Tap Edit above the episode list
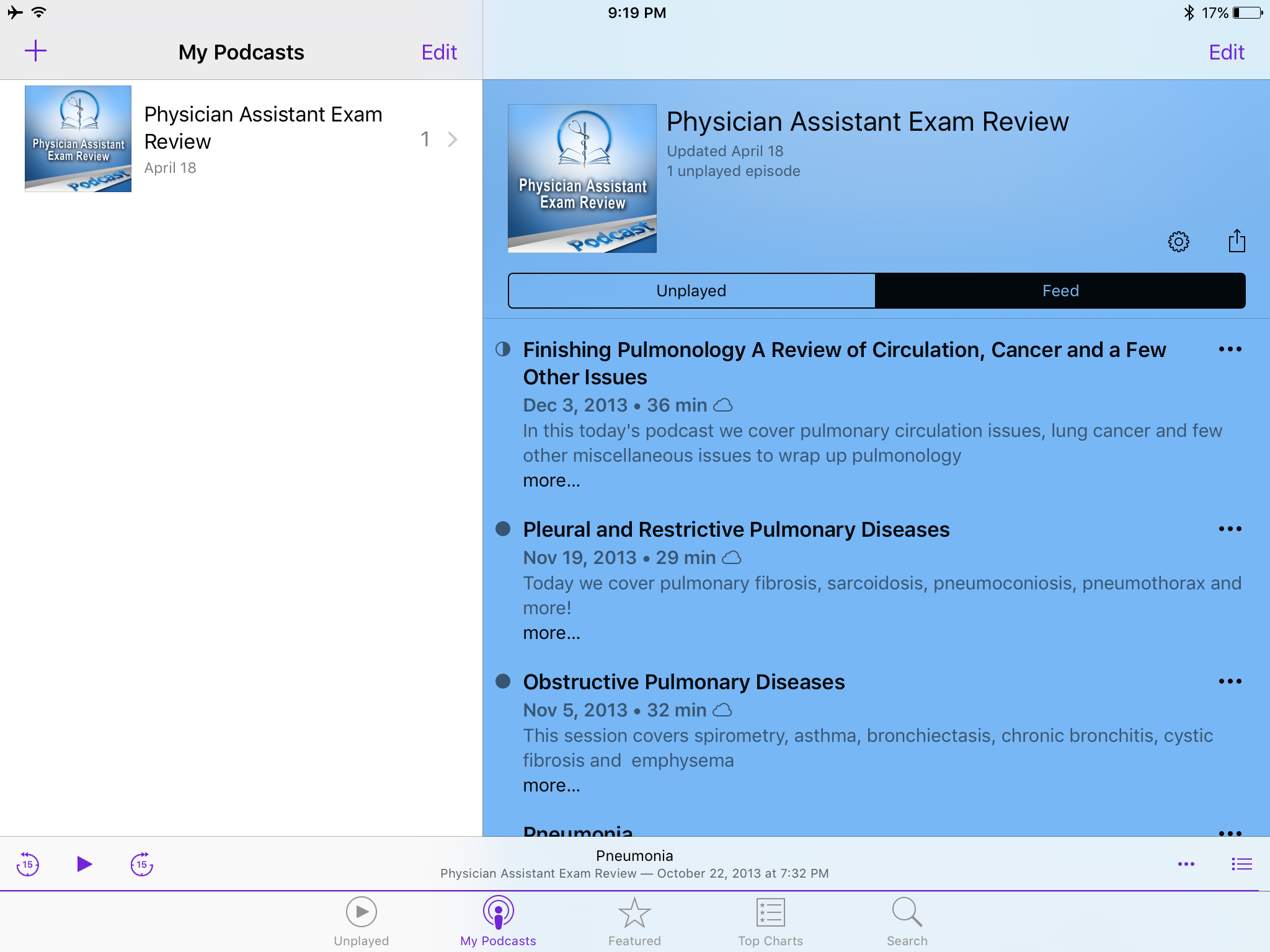Viewport: 1270px width, 952px height. pyautogui.click(x=1226, y=52)
